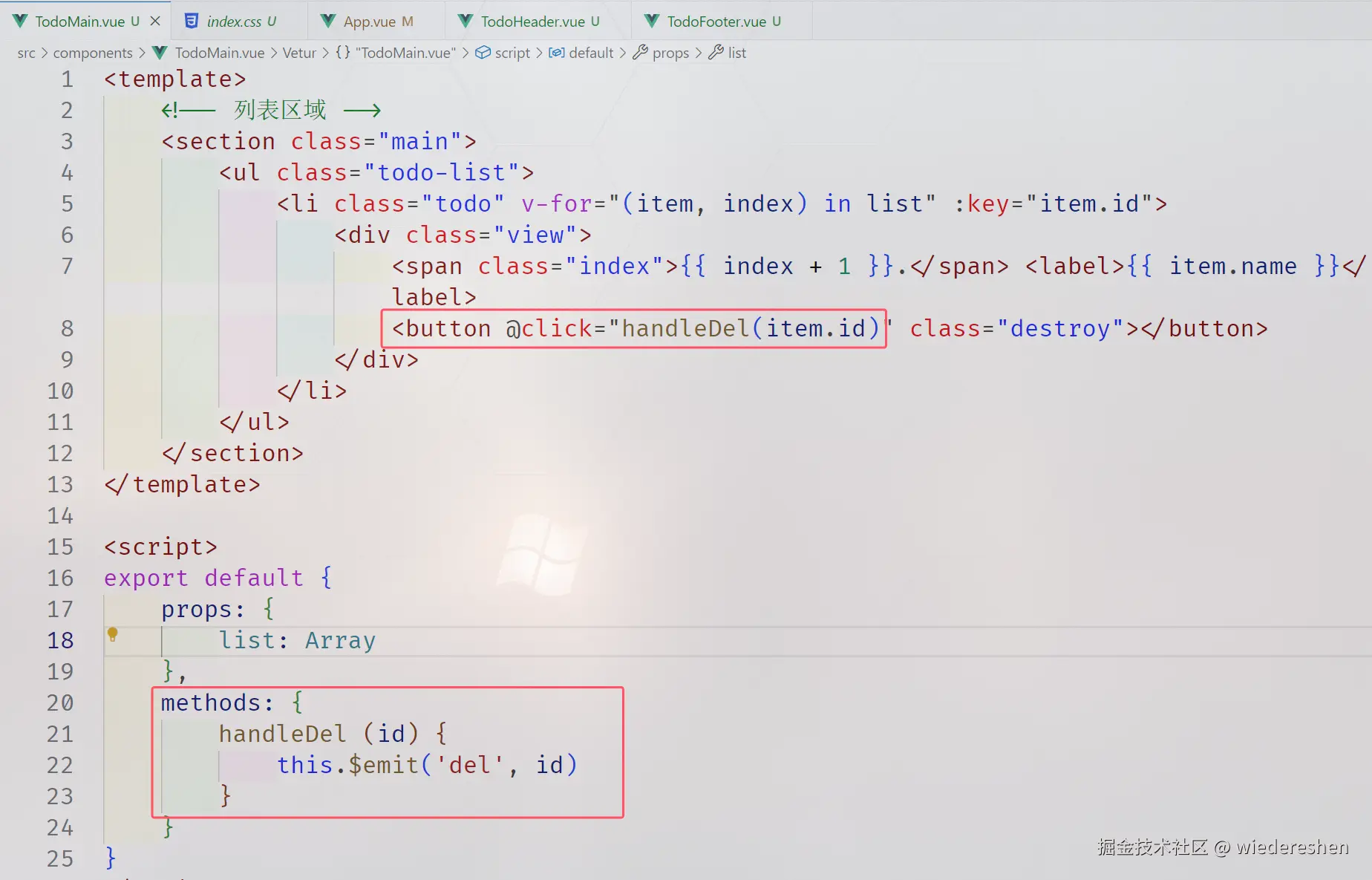1372x880 pixels.
Task: Click the '@click="handleDel(item.id)"' attribute
Action: coord(699,328)
